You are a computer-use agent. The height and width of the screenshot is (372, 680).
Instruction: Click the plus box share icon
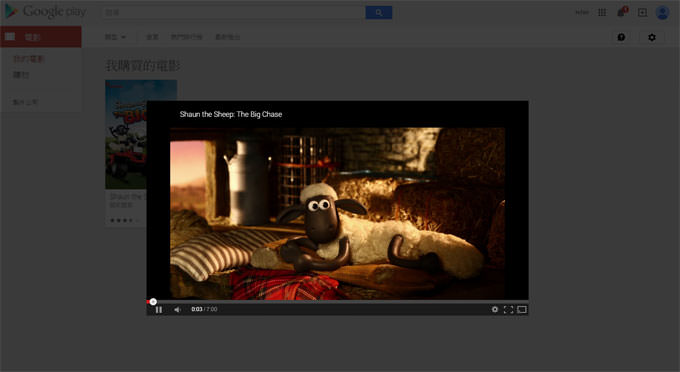642,13
